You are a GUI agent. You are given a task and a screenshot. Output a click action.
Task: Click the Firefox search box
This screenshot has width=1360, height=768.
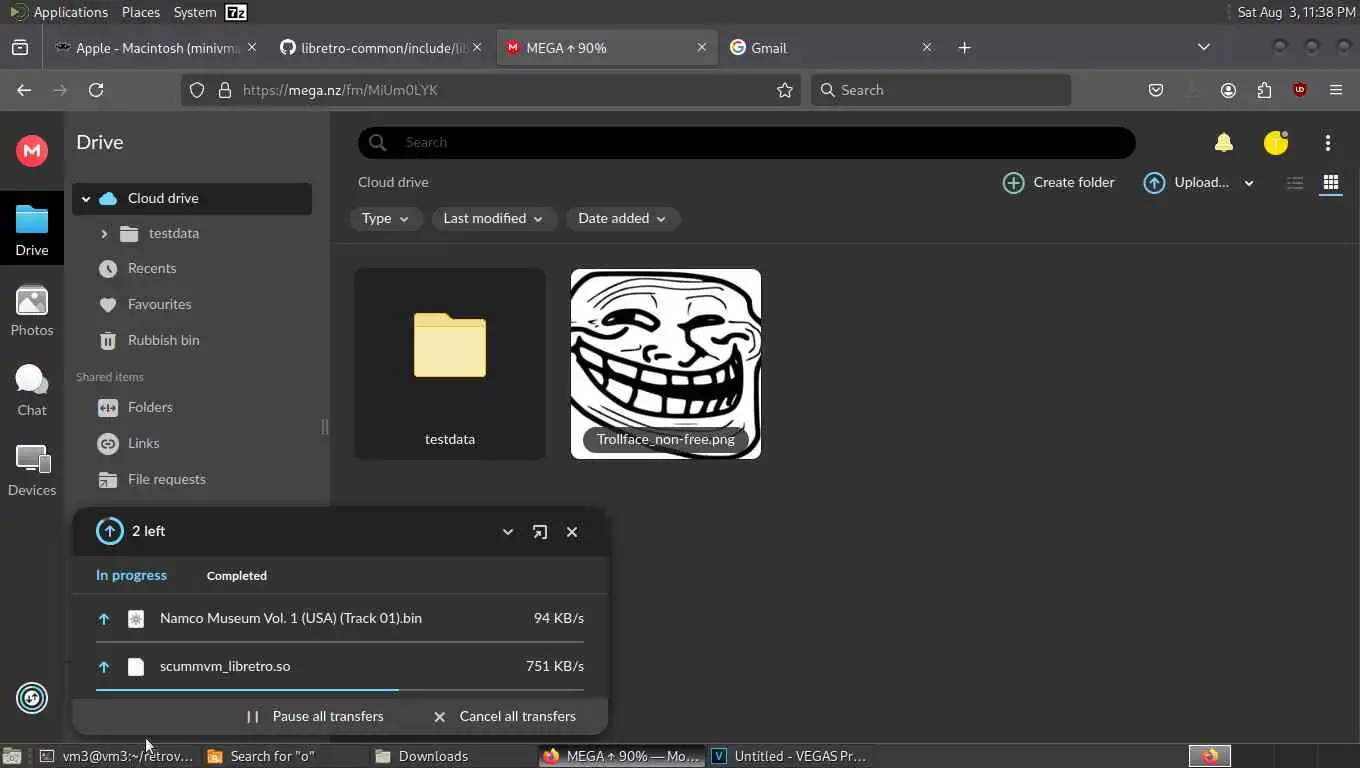click(x=940, y=90)
